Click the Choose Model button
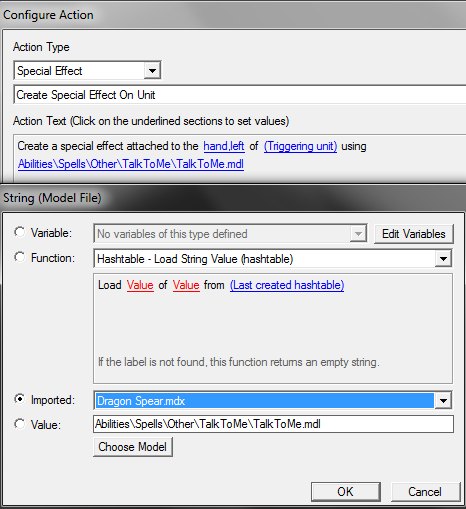The width and height of the screenshot is (466, 509). pos(133,447)
